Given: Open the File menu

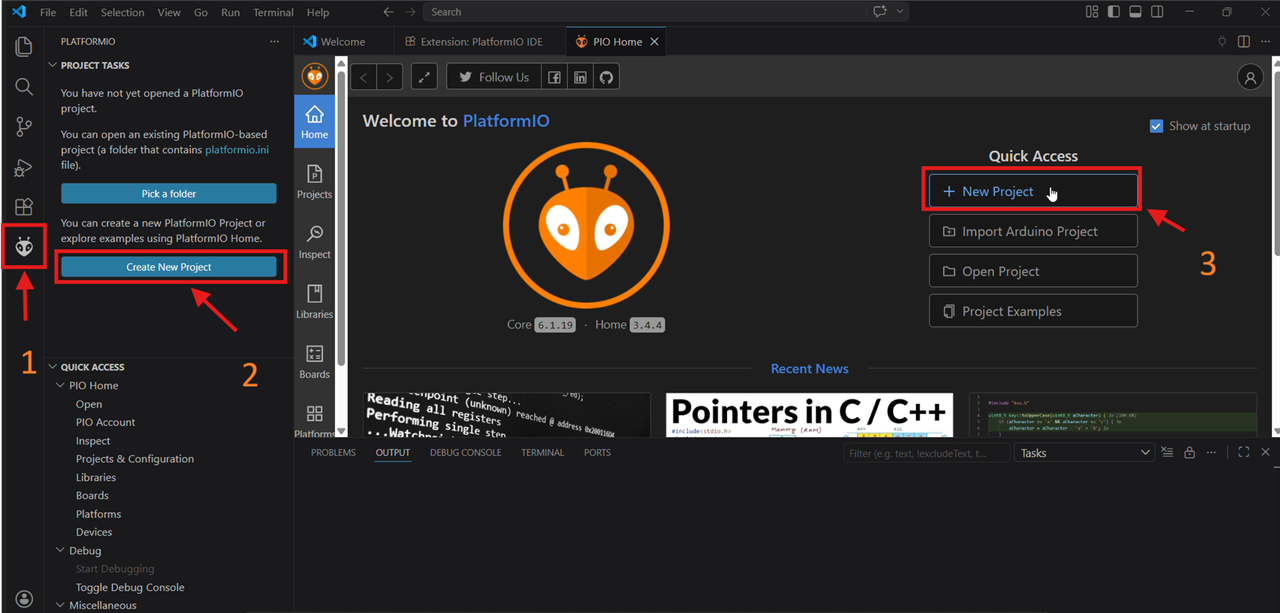Looking at the screenshot, I should (x=48, y=12).
